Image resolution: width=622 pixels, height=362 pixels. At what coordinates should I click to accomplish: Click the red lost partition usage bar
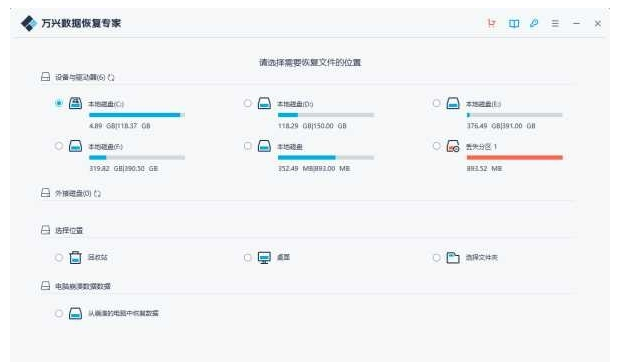click(x=514, y=157)
